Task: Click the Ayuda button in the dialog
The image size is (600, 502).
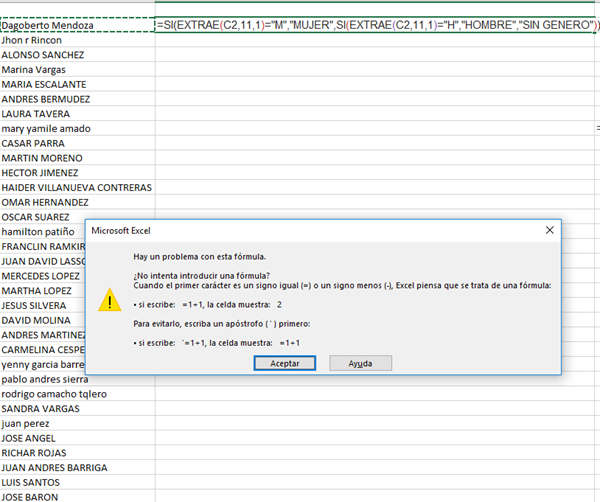Action: coord(360,363)
